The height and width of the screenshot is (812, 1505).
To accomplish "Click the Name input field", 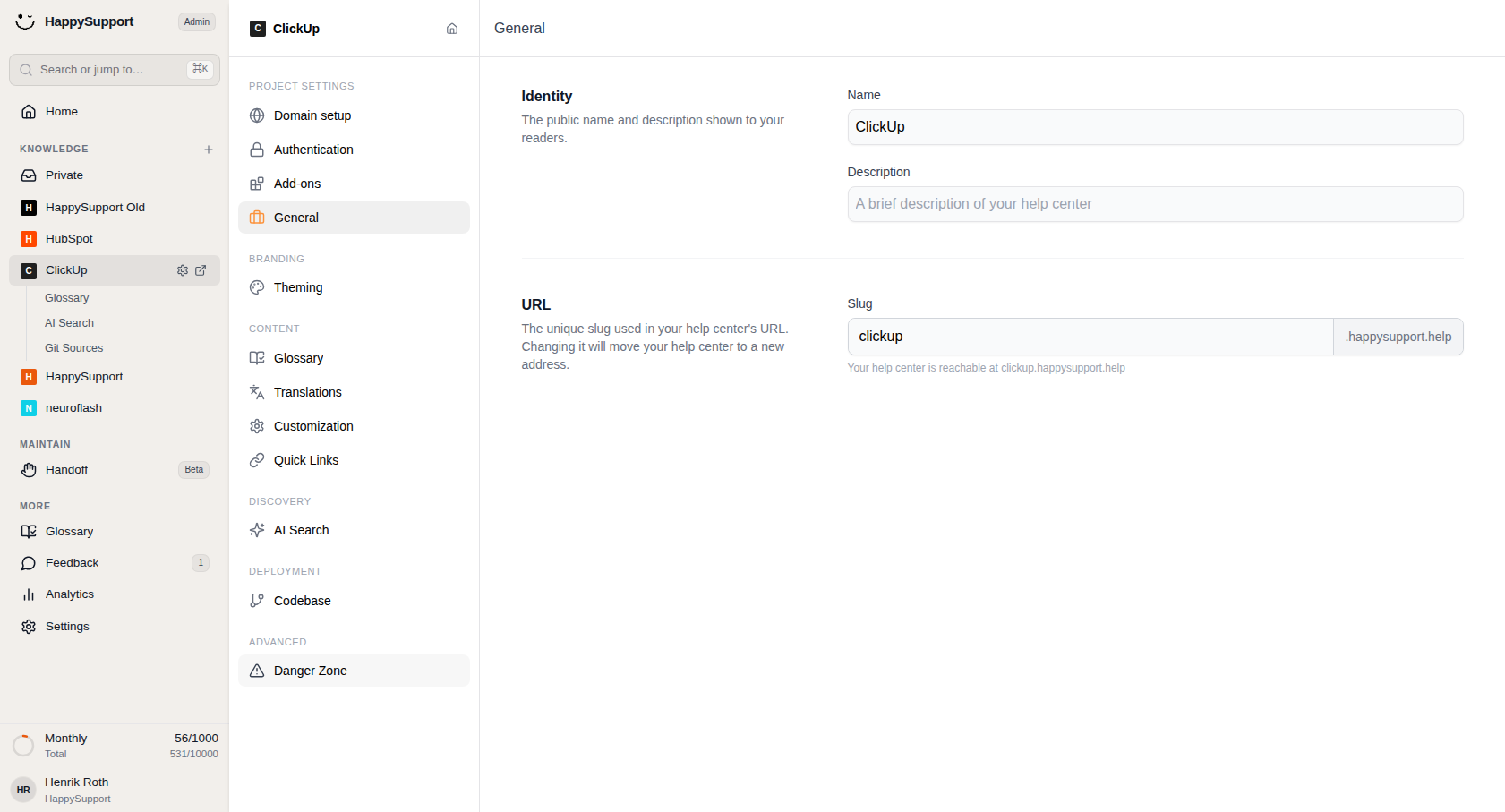I will pos(1155,127).
